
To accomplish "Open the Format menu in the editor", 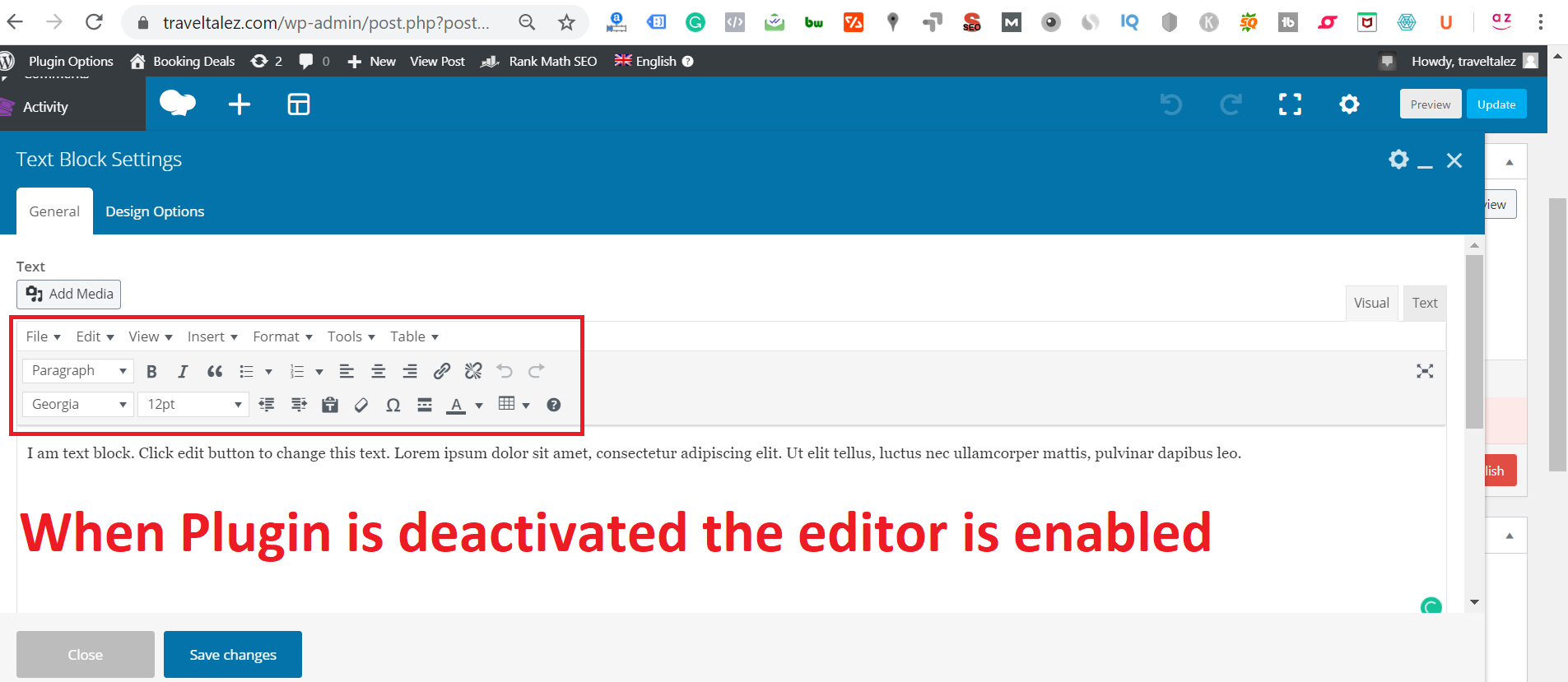I will coord(282,336).
